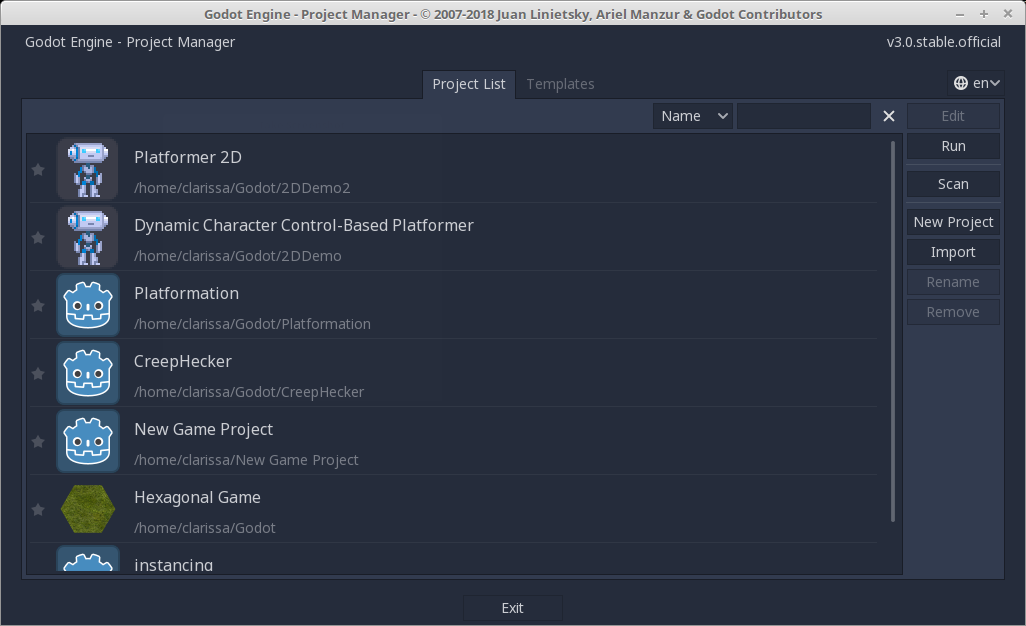The image size is (1026, 626).
Task: Toggle favorite star for Dynamic Character Control-Based Platformer
Action: point(38,238)
